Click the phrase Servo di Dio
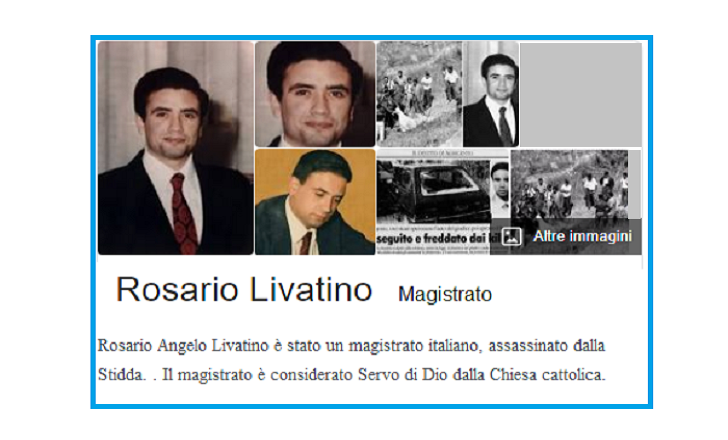The image size is (728, 440). [x=403, y=375]
